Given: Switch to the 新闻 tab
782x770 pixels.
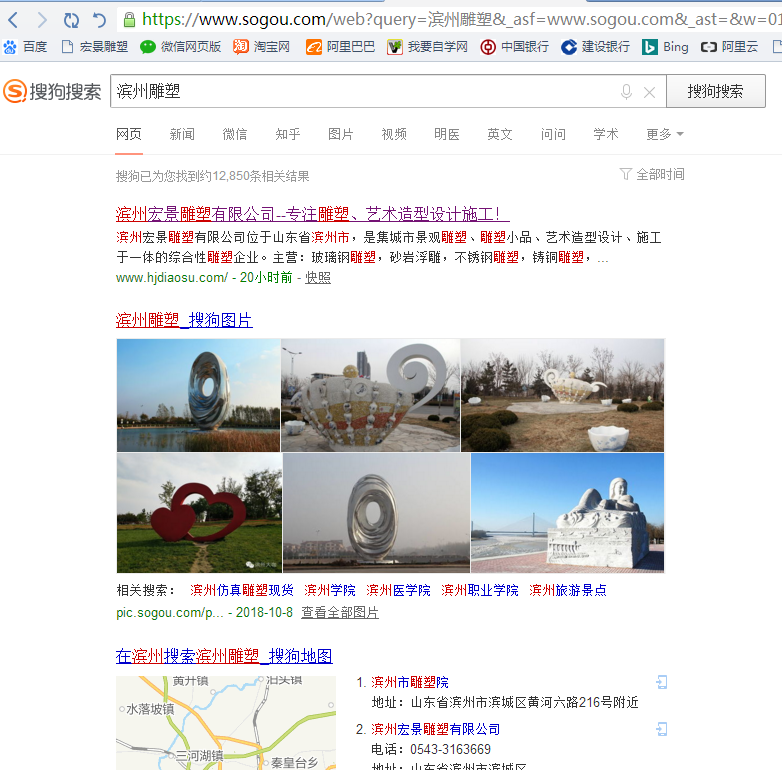Looking at the screenshot, I should click(182, 134).
